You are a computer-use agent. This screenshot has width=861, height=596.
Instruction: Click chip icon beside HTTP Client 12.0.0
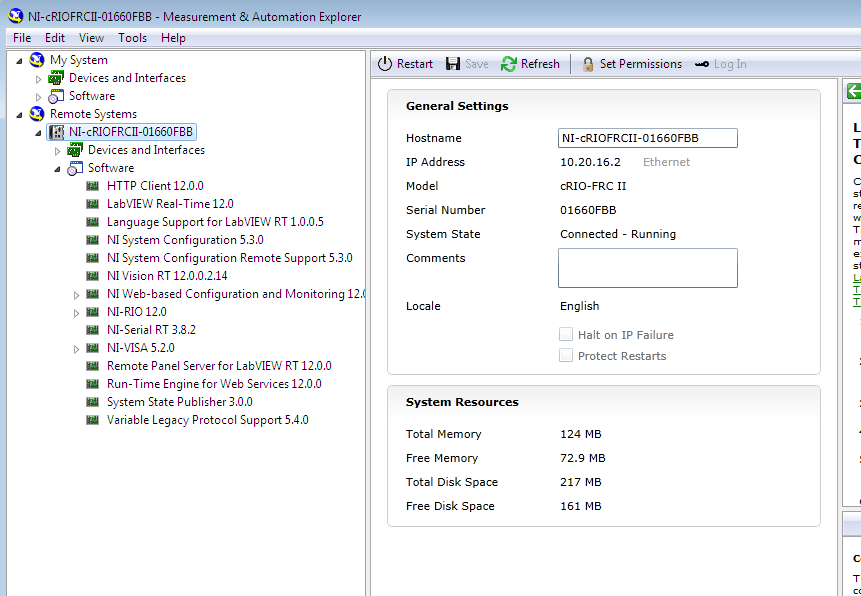[x=92, y=186]
